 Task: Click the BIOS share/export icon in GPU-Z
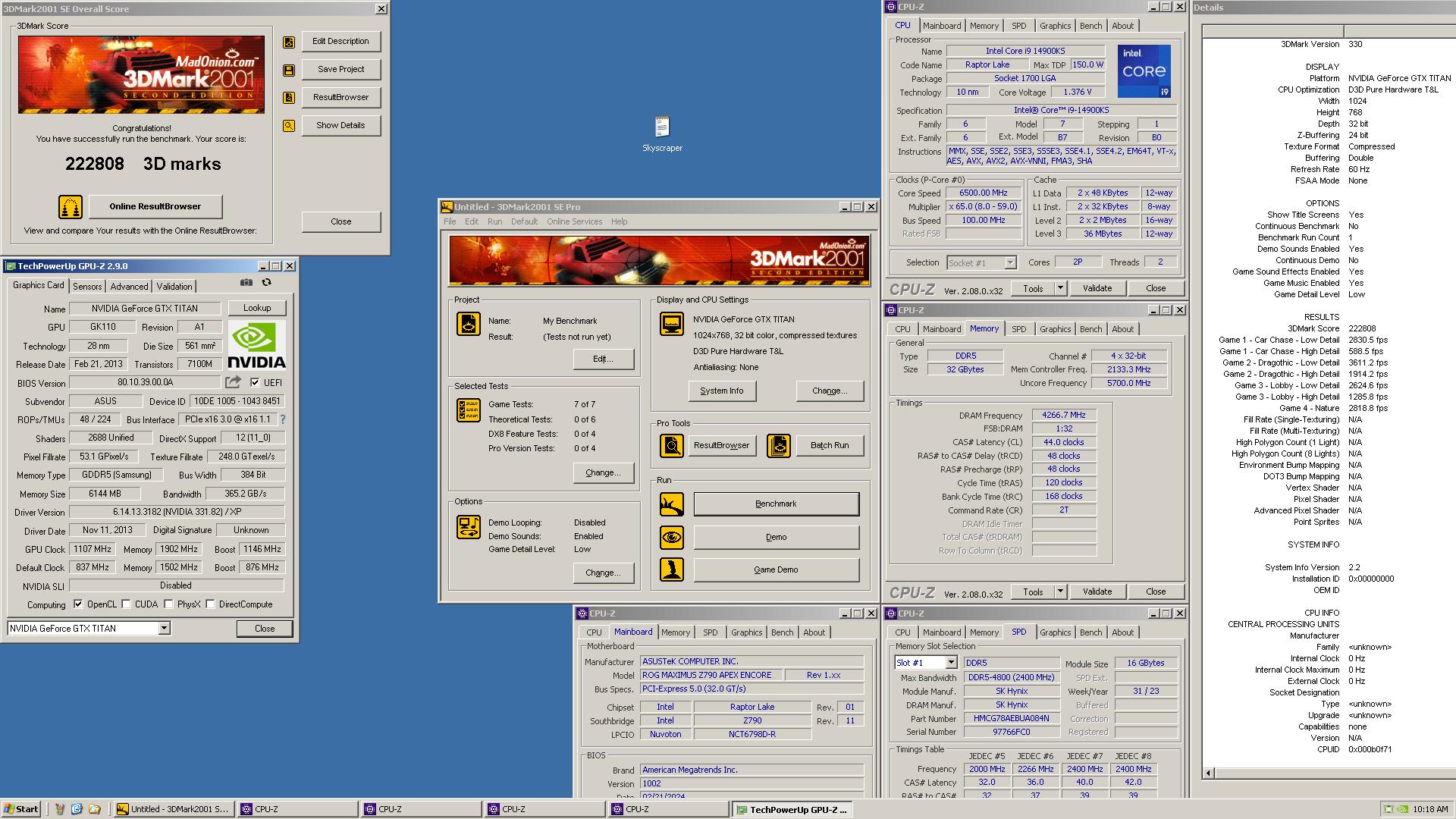[233, 382]
